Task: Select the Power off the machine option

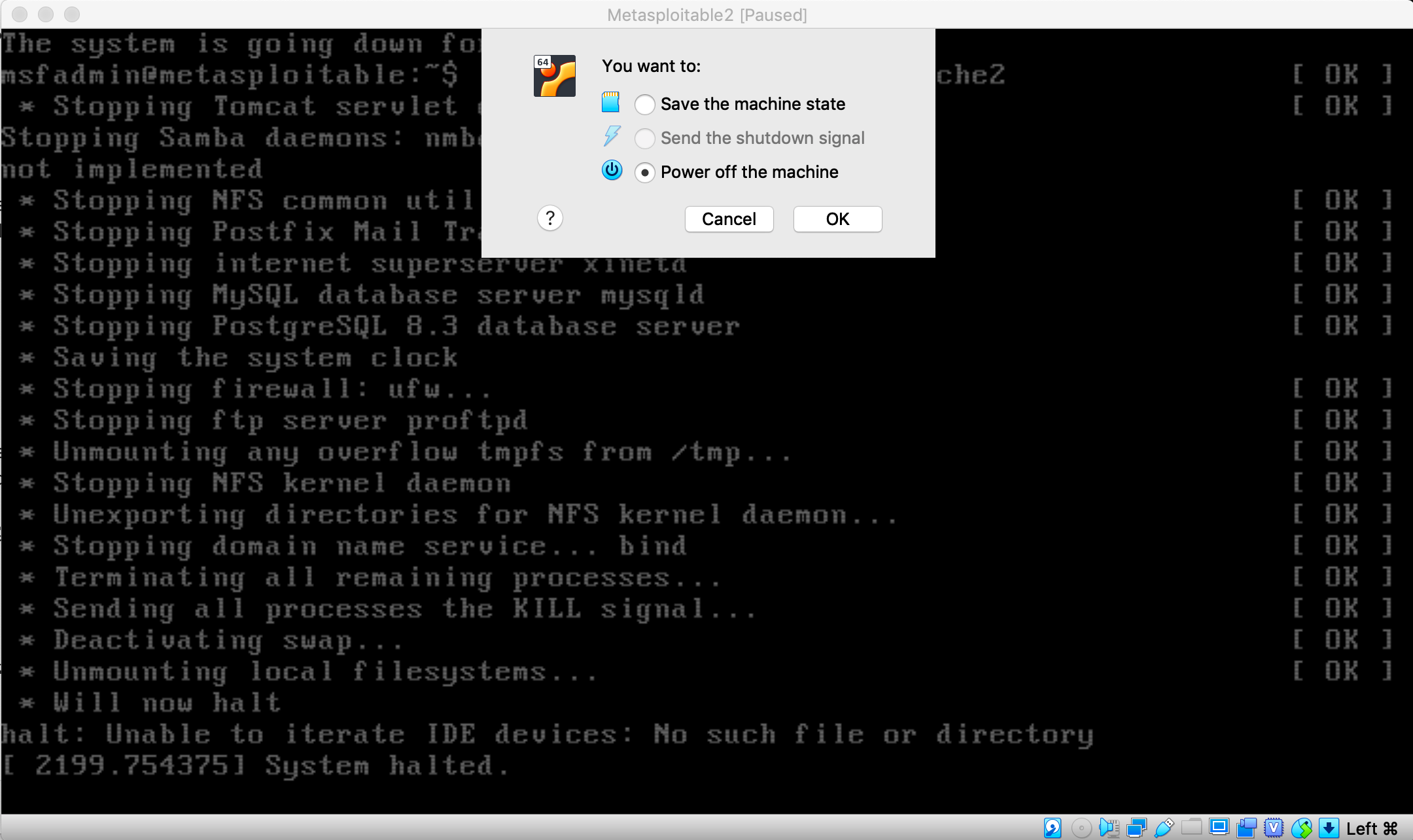Action: pos(645,172)
